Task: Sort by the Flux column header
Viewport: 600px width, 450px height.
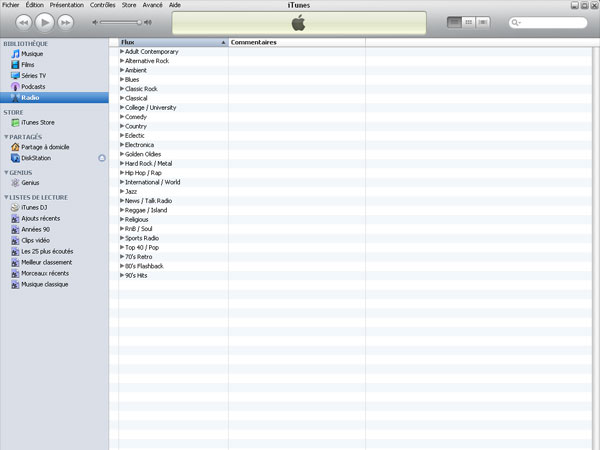Action: pos(173,42)
